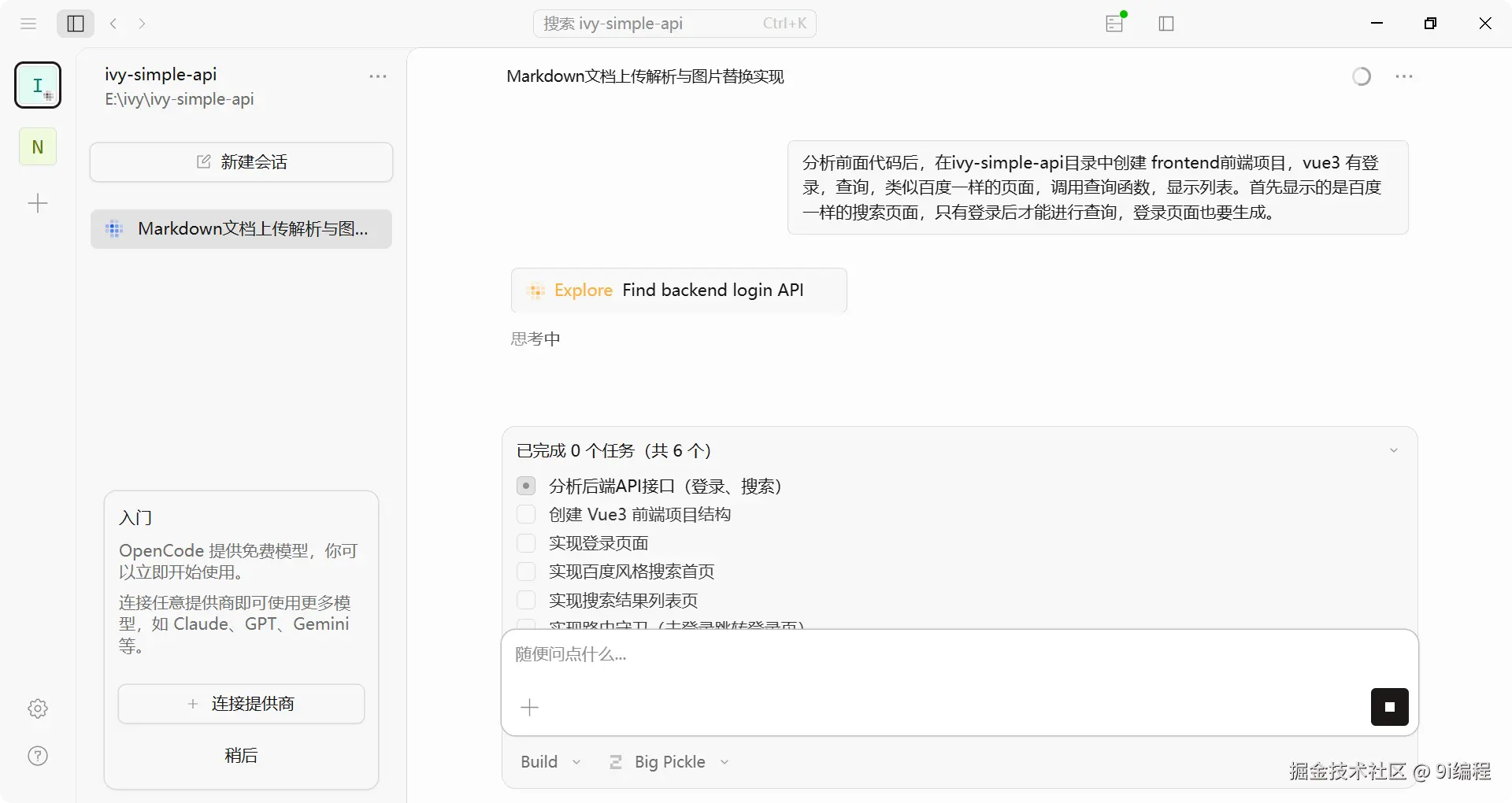Check the "实现搜索结果列表页" task box
Screen dimensions: 1512x803
[x=526, y=600]
